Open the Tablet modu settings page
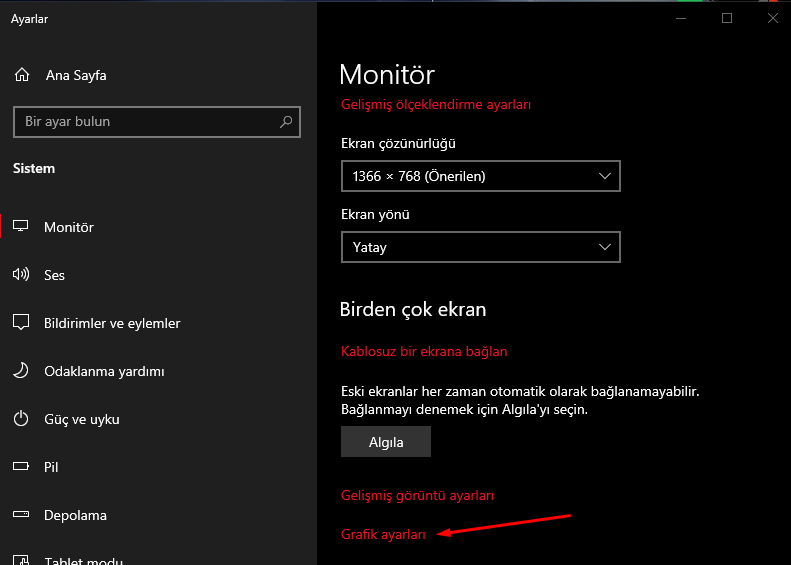This screenshot has height=565, width=791. 83,558
